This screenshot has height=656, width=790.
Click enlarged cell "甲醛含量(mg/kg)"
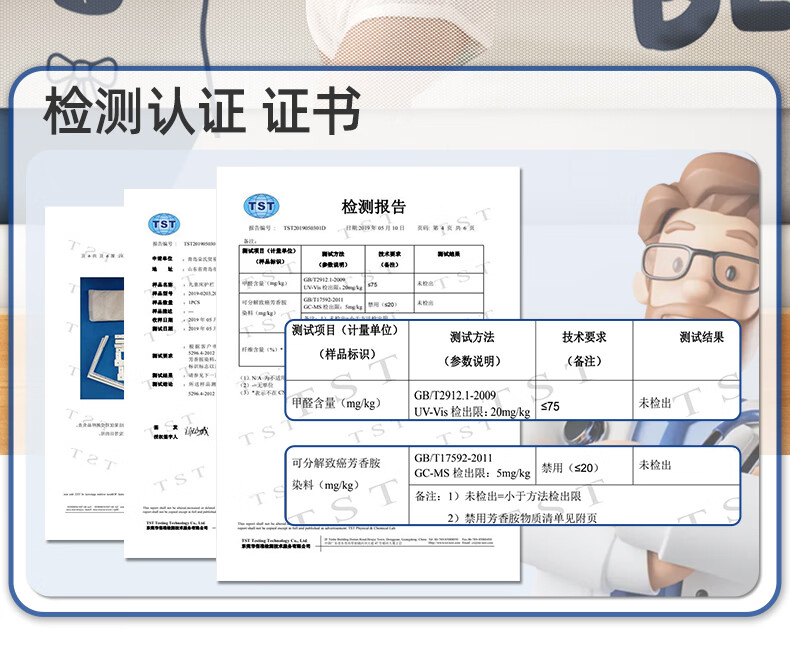(x=336, y=403)
